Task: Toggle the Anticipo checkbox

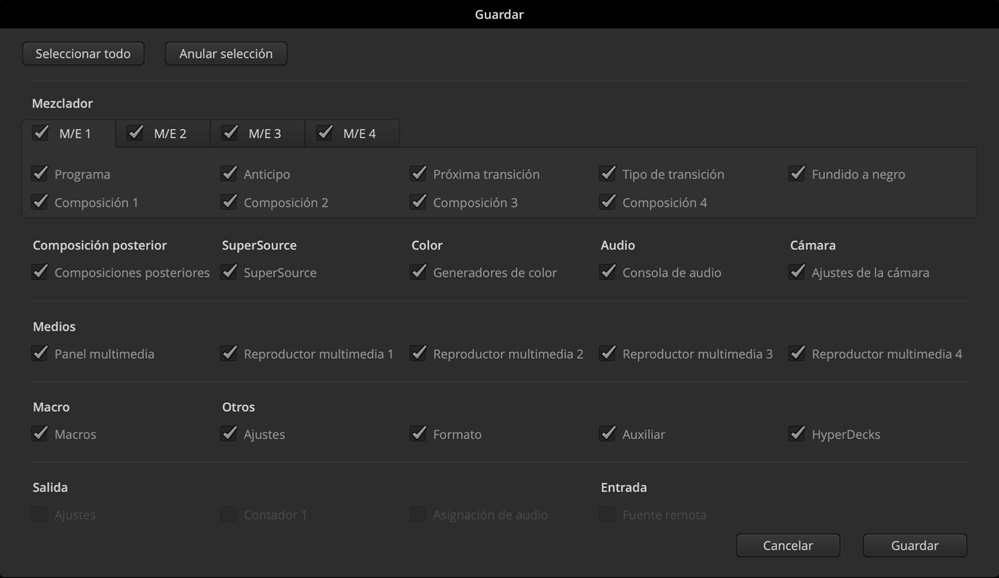Action: tap(230, 174)
